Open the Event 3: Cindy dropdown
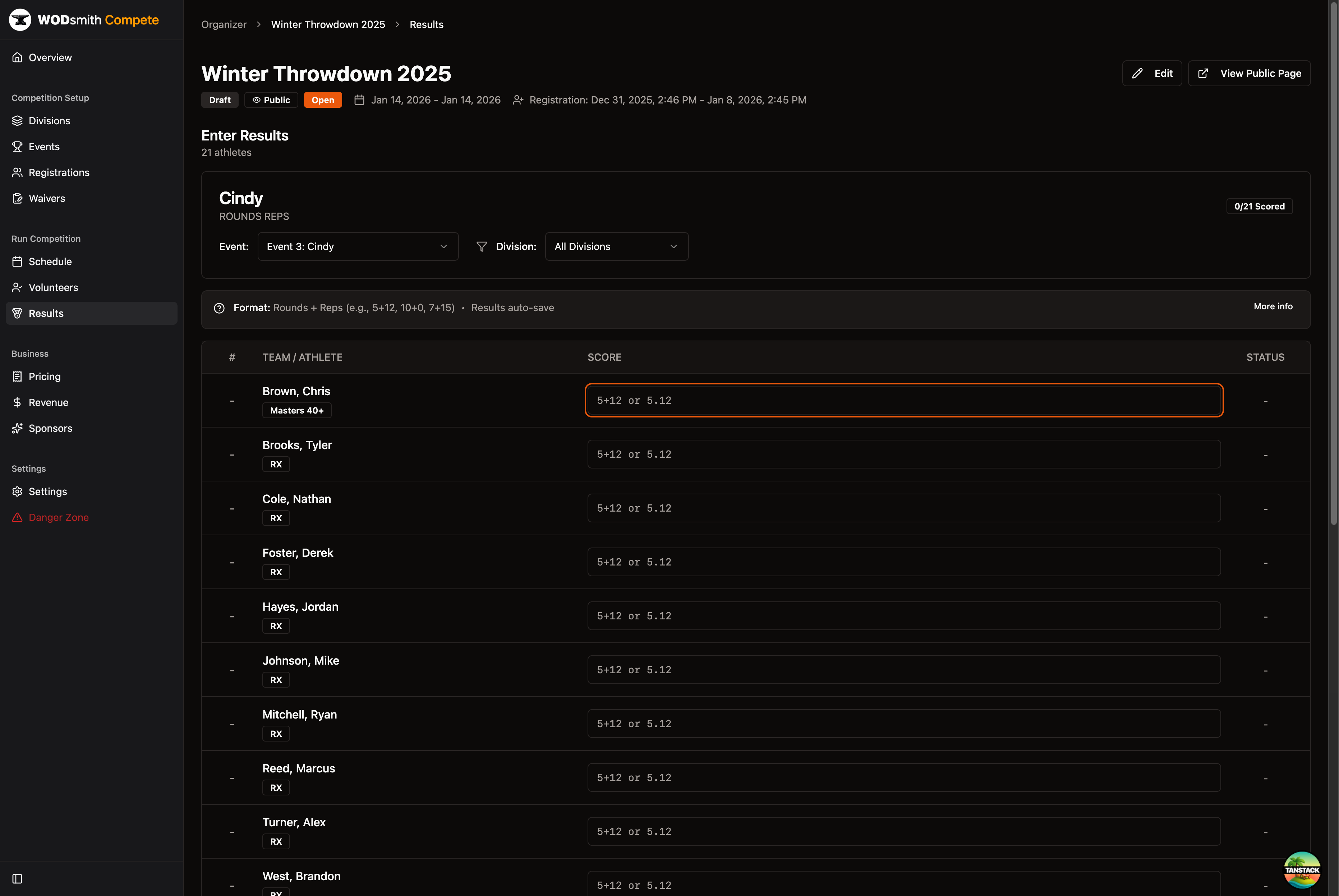Viewport: 1339px width, 896px height. point(358,246)
